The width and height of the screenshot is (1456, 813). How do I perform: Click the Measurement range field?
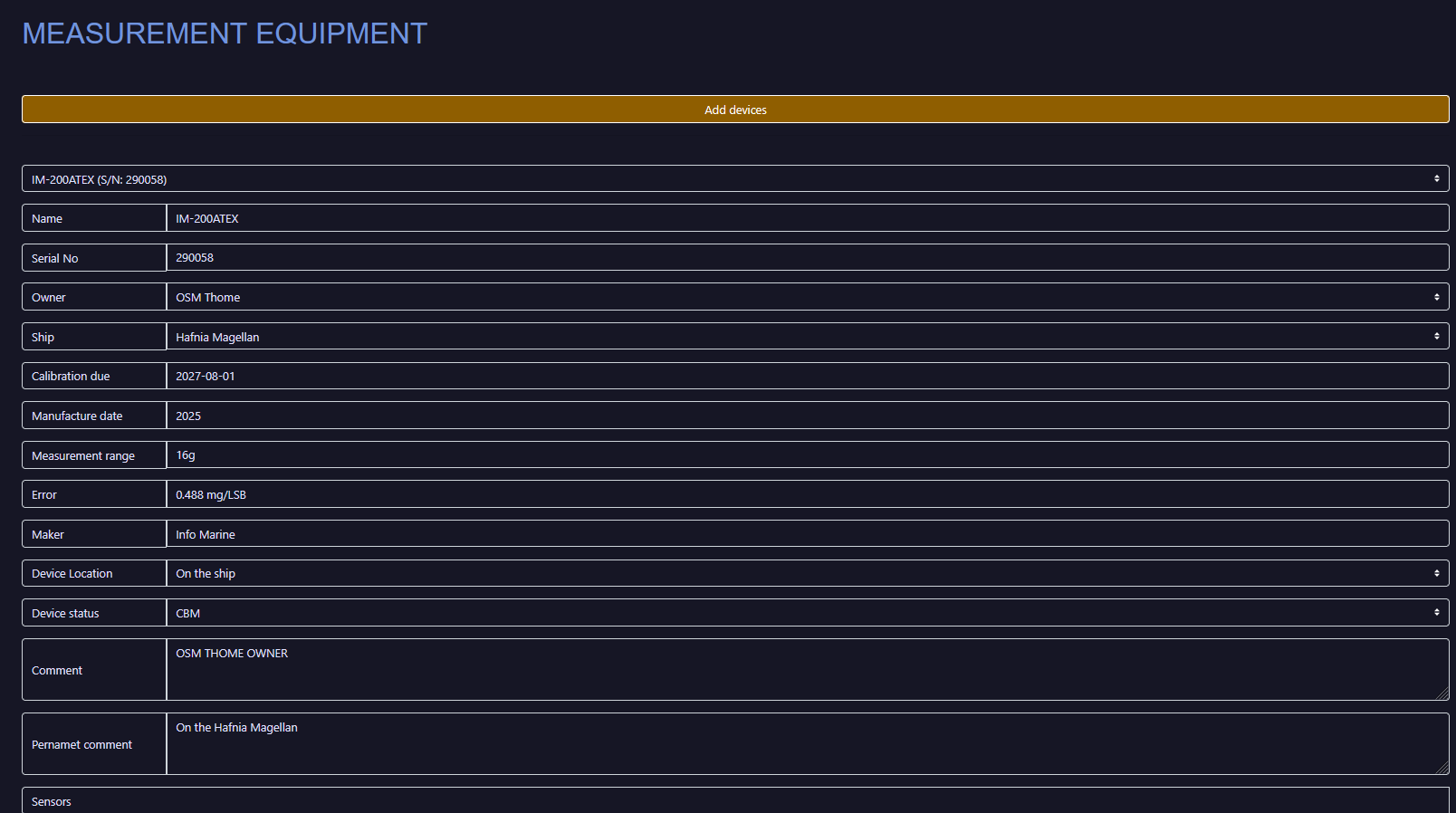pos(806,455)
